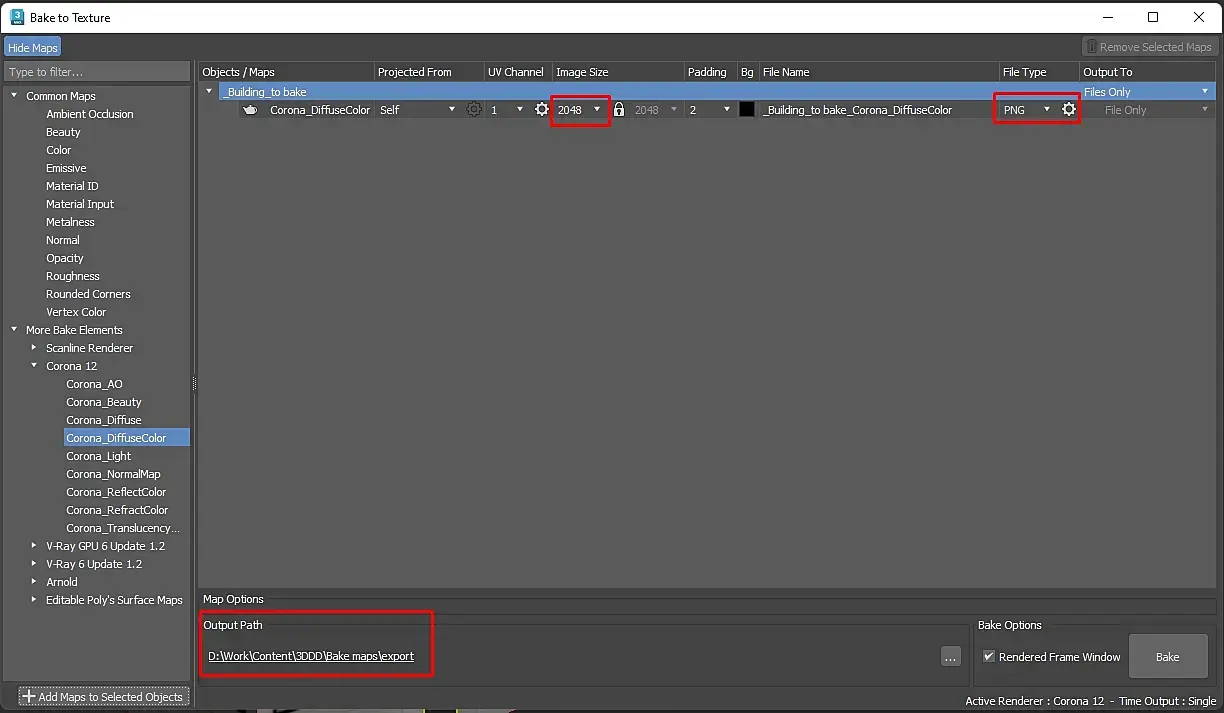Select Corona_ReflectColor element
The width and height of the screenshot is (1224, 713).
click(x=116, y=492)
